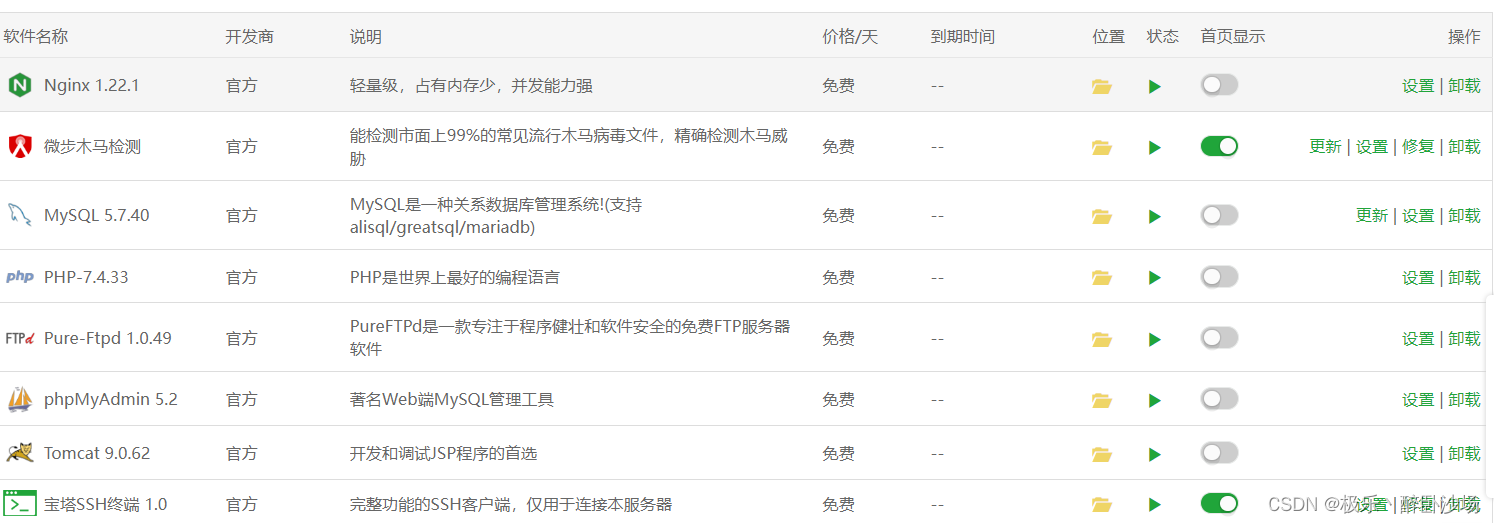This screenshot has height=523, width=1494.
Task: Click 卸载 for Pure-Ftpd 1.0.49
Action: (x=1464, y=339)
